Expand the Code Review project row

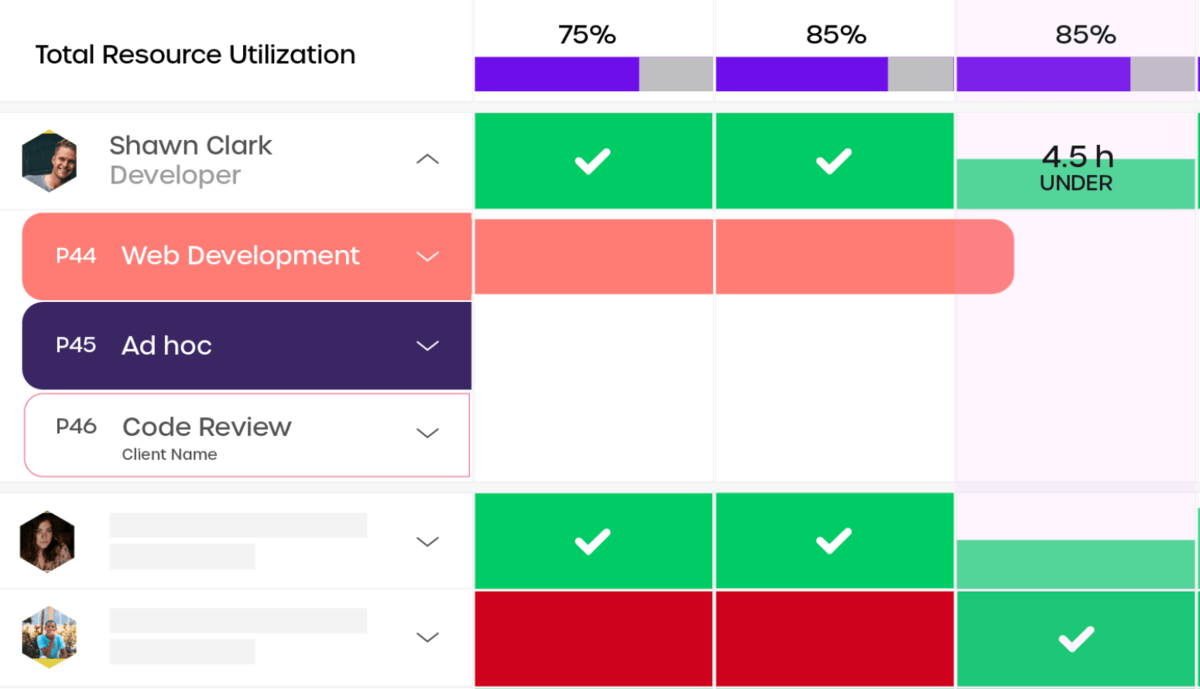(427, 433)
